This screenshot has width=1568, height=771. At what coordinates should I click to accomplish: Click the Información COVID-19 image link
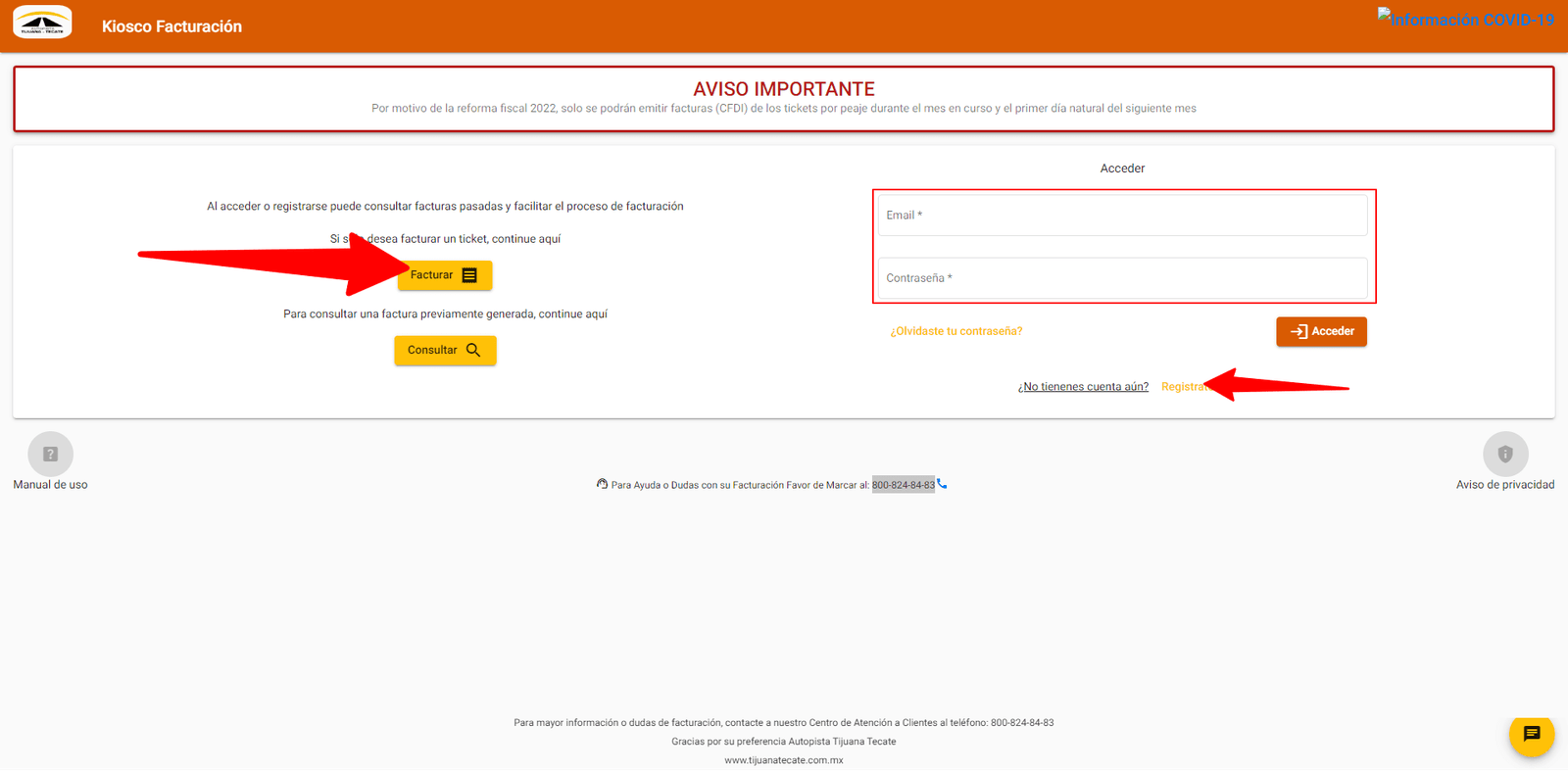tap(1465, 19)
